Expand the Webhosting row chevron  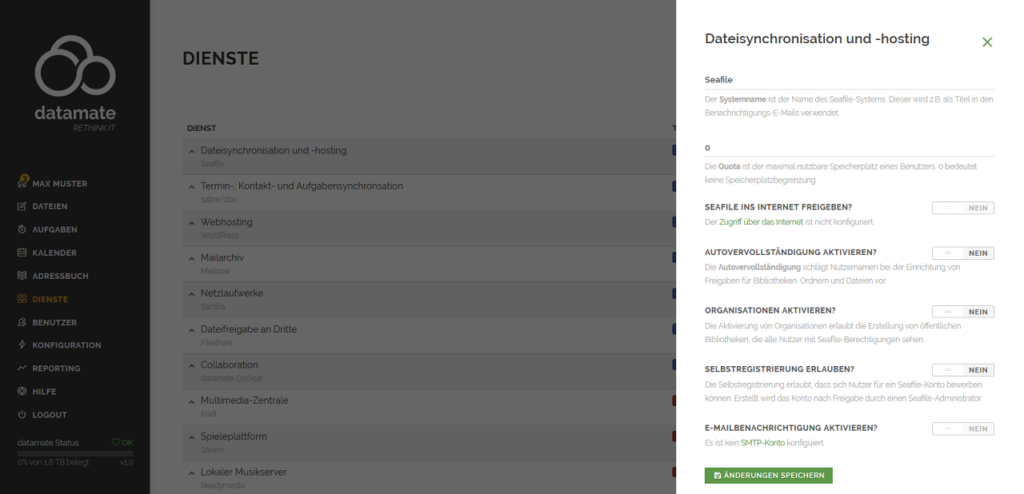[191, 223]
